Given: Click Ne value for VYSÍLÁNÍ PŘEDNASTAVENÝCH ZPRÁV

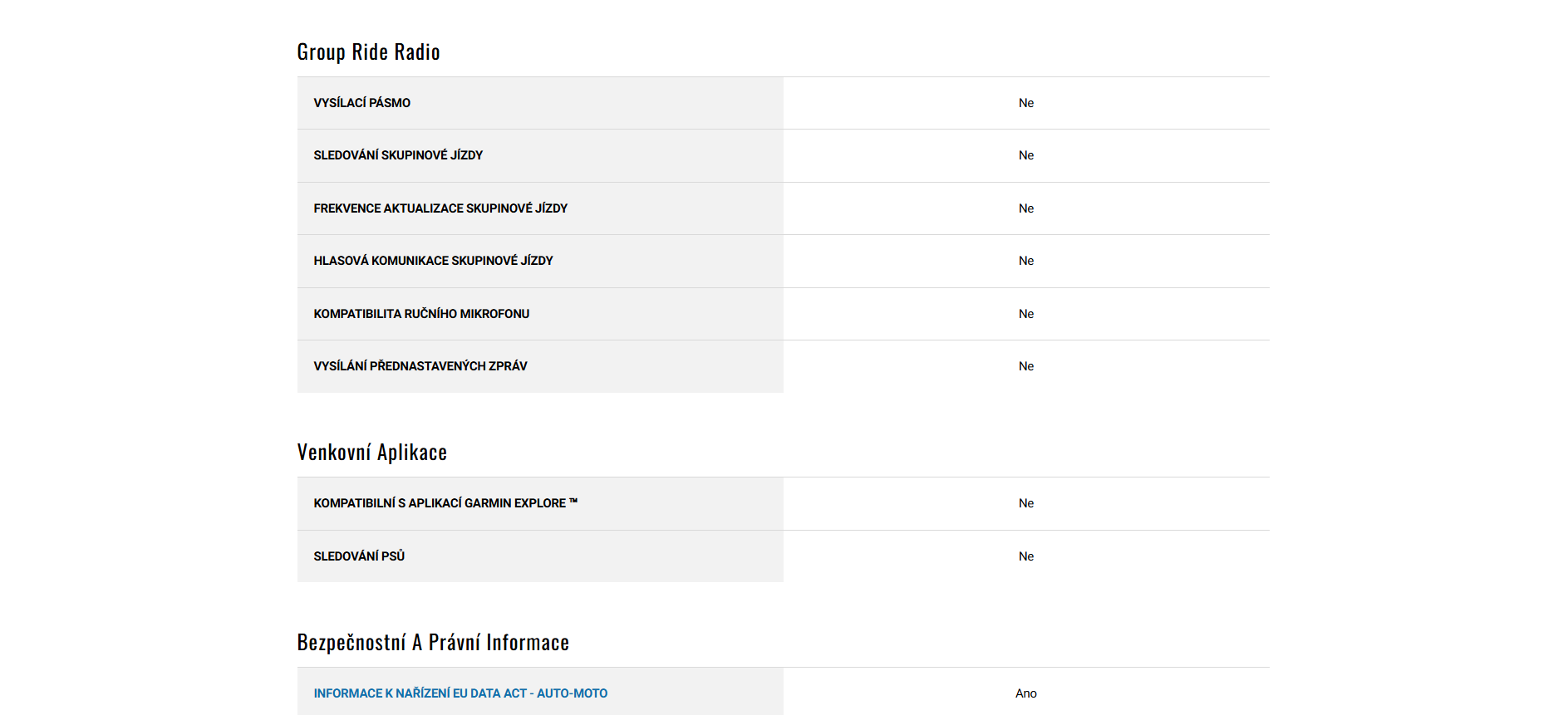Looking at the screenshot, I should tap(1026, 366).
